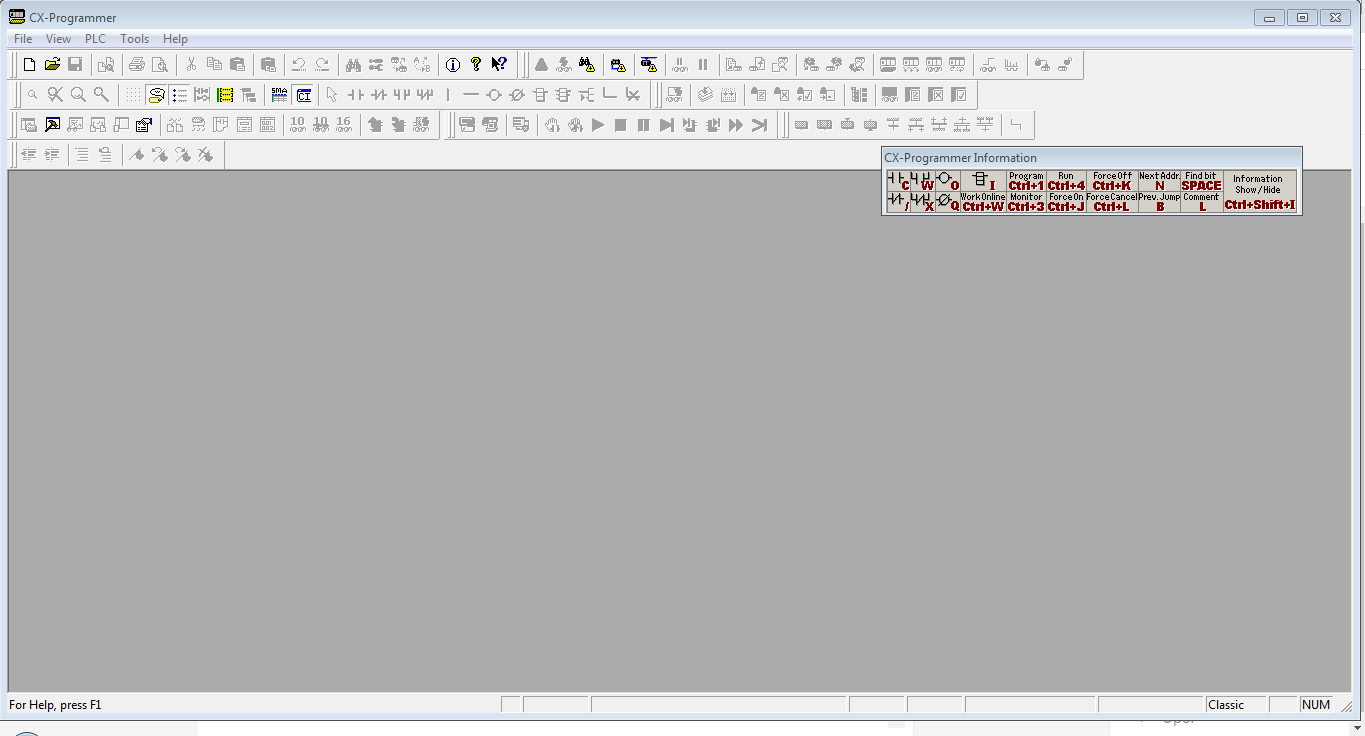
Task: Click the New Horizontal line icon
Action: tap(470, 95)
